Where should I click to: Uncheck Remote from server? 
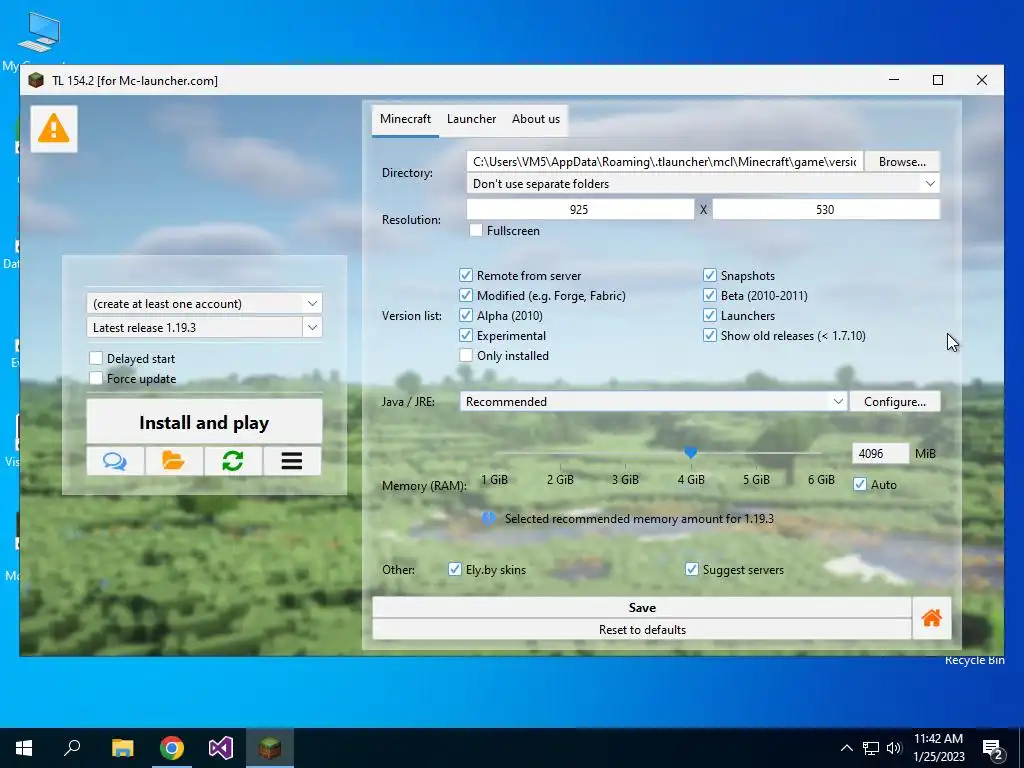click(x=466, y=276)
